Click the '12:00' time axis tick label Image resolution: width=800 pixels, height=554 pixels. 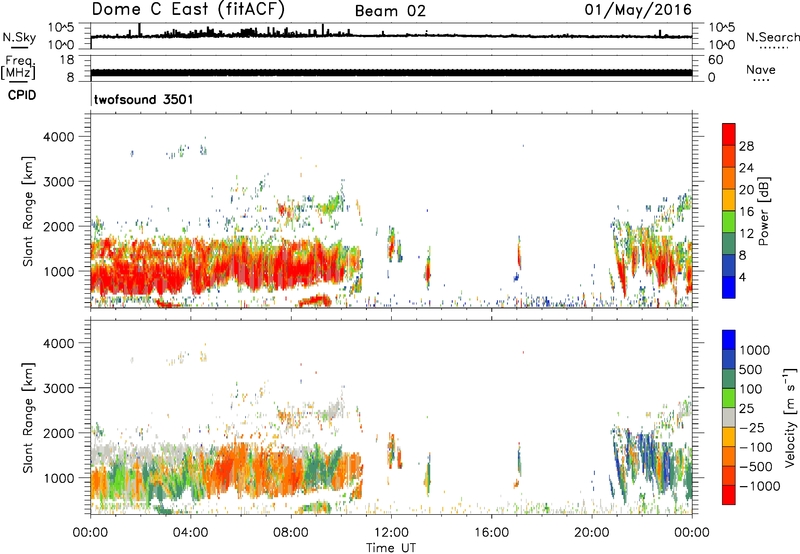click(391, 533)
